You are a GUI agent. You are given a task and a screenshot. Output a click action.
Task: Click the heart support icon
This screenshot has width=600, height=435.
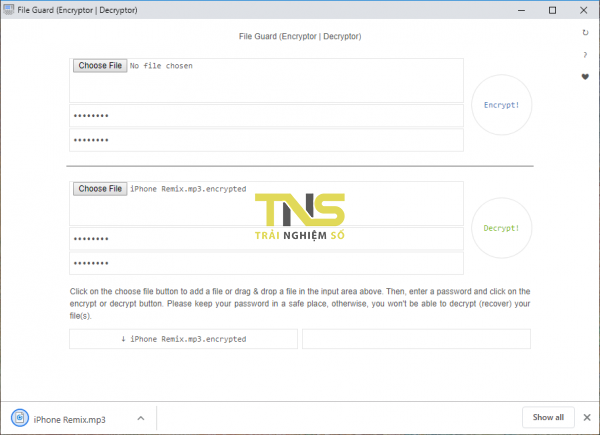[585, 77]
